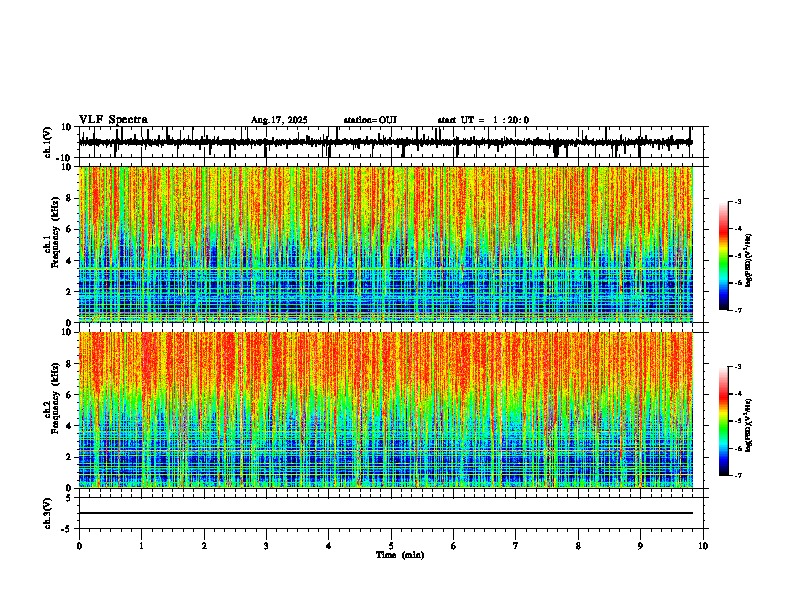
Task: Click tick label "1" on the Time axis
Action: 141,546
